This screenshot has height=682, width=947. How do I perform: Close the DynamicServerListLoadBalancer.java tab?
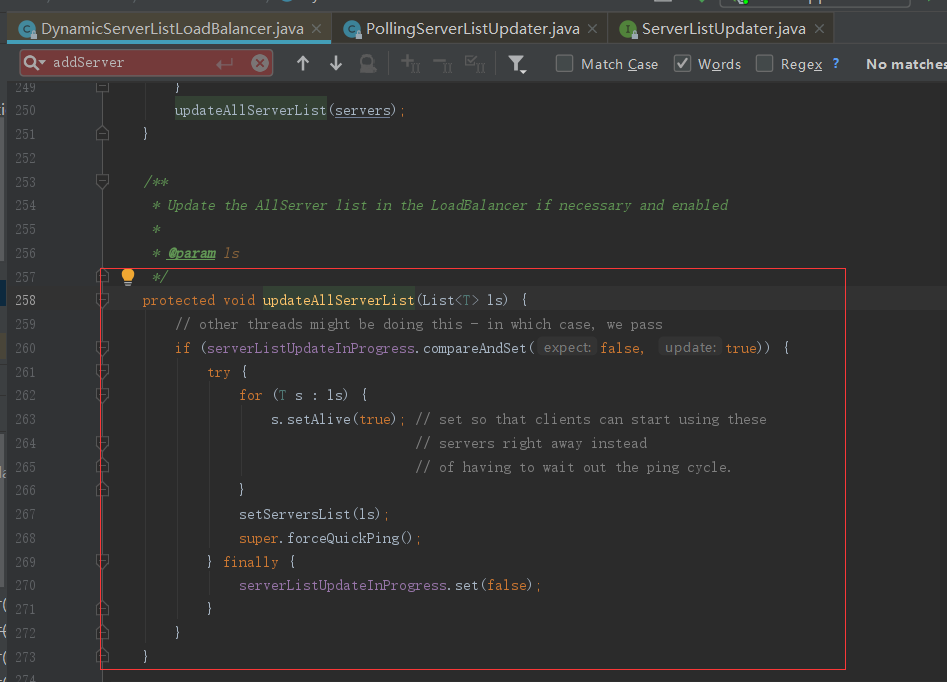point(316,29)
